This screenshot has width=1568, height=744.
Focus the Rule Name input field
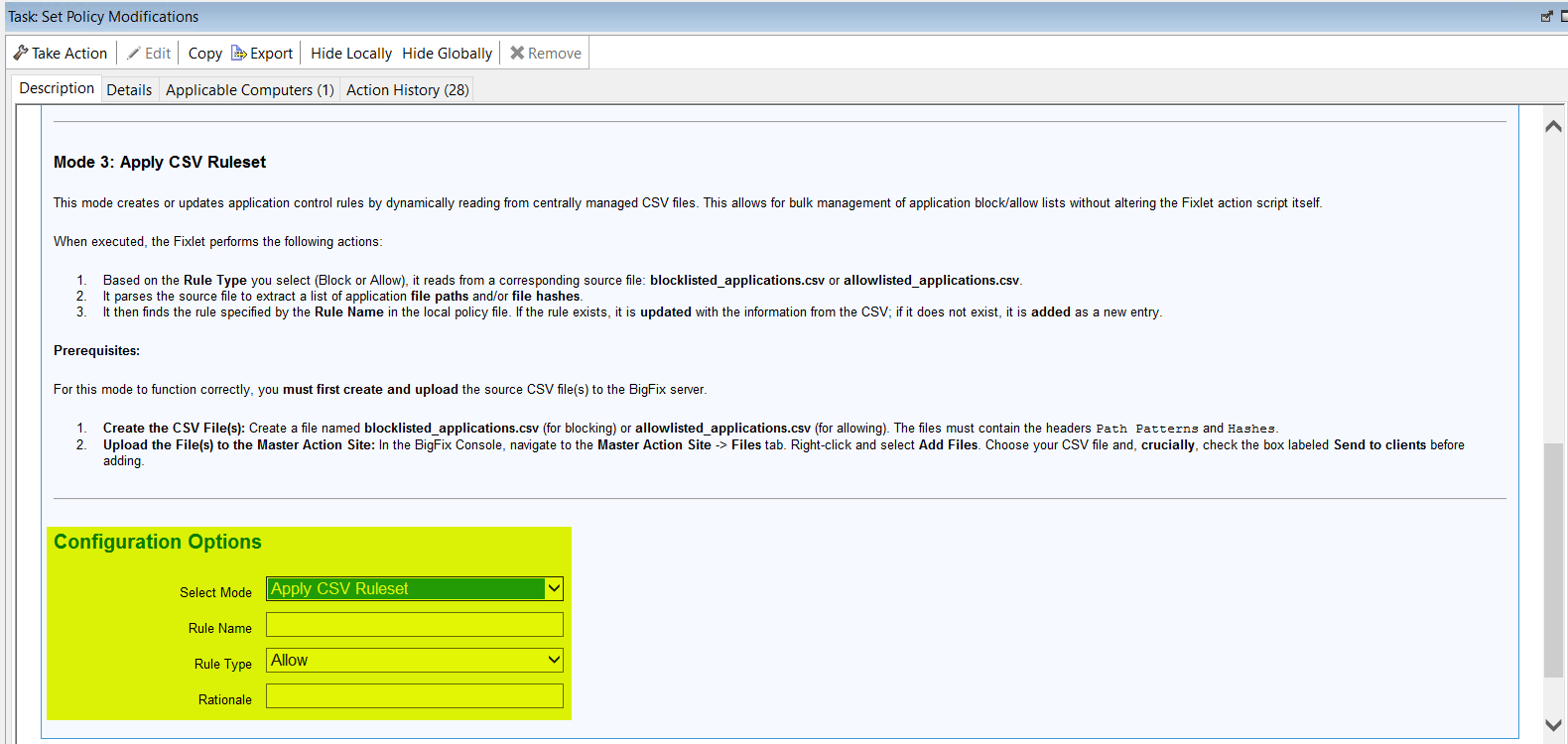click(415, 625)
